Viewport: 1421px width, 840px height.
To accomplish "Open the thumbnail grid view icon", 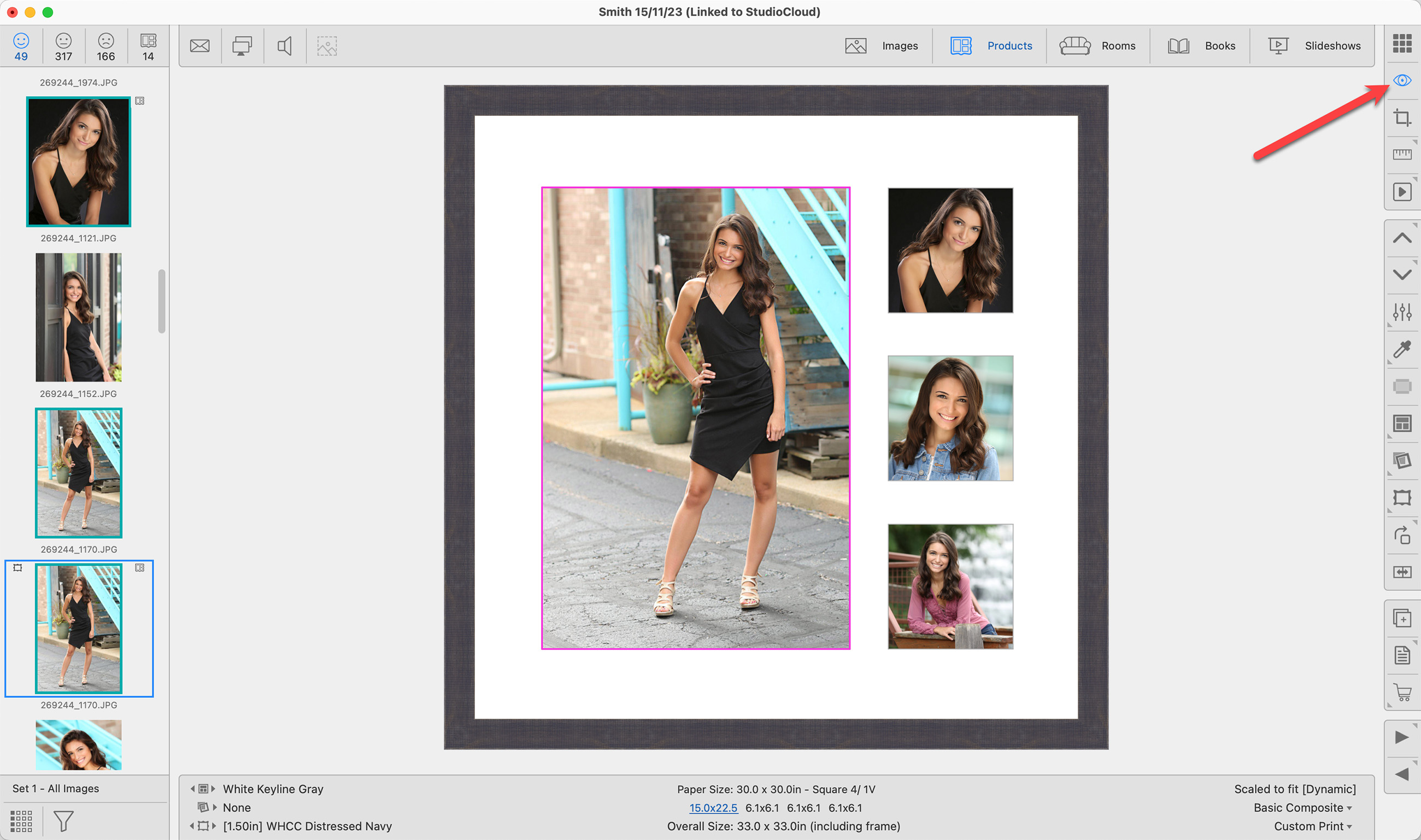I will point(1402,43).
